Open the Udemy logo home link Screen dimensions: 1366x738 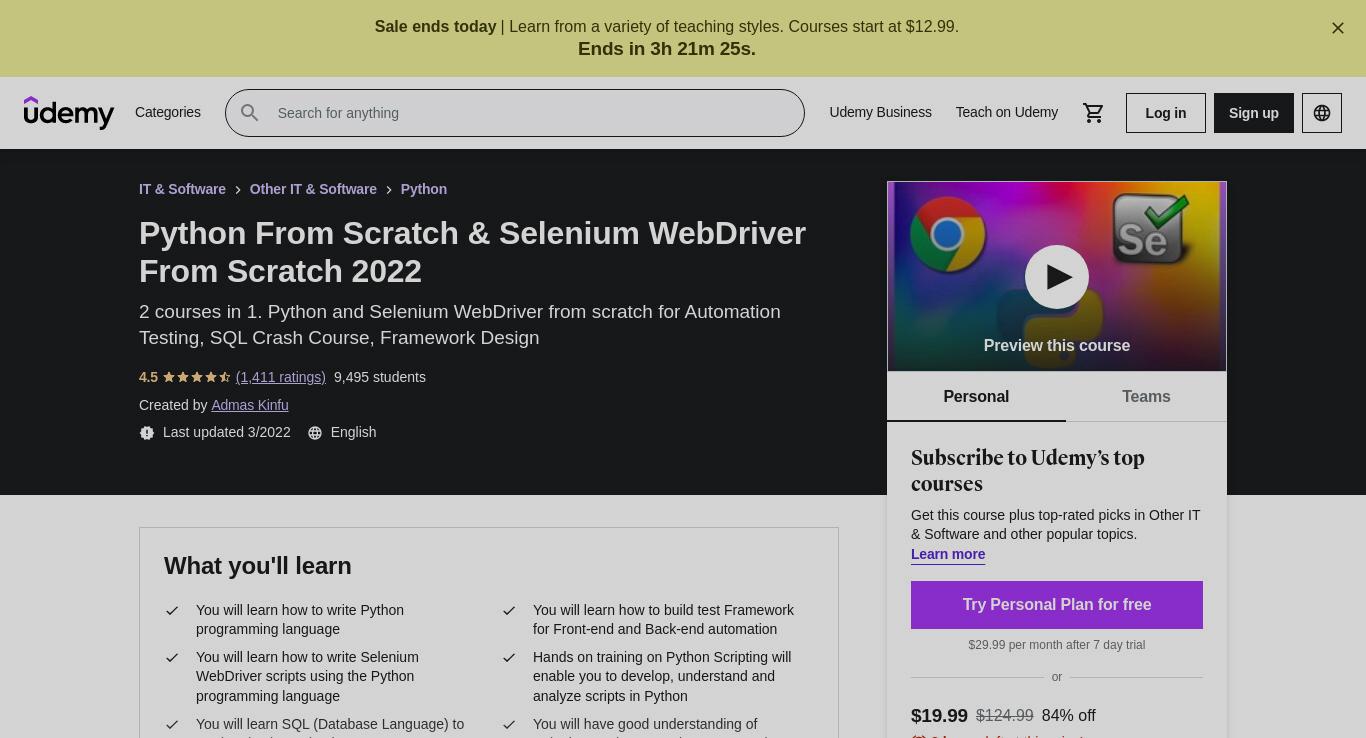(x=69, y=113)
